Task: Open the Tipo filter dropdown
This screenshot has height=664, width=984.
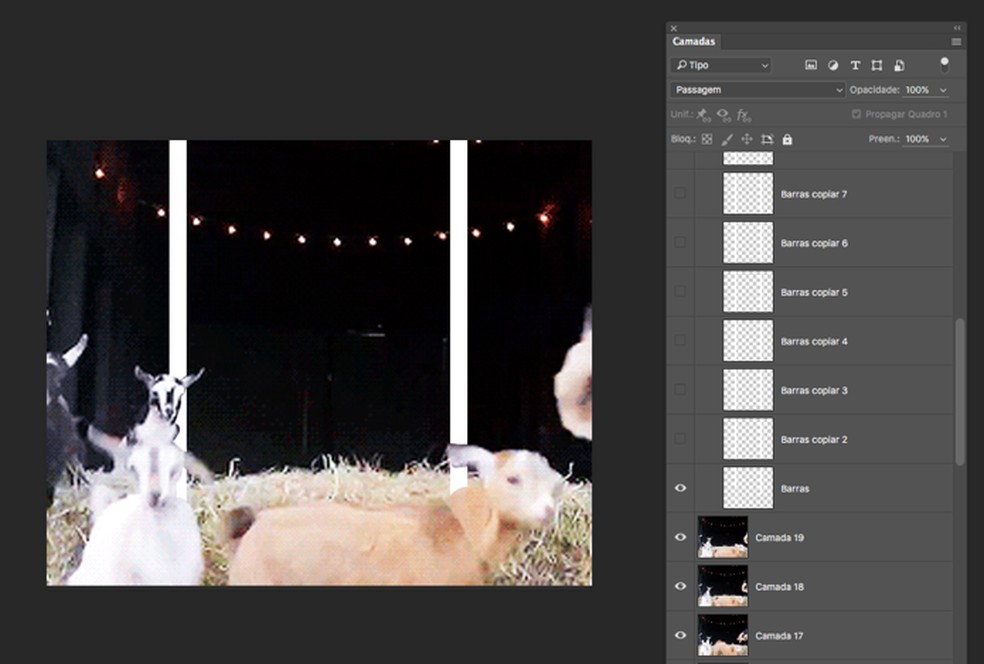Action: pyautogui.click(x=721, y=65)
